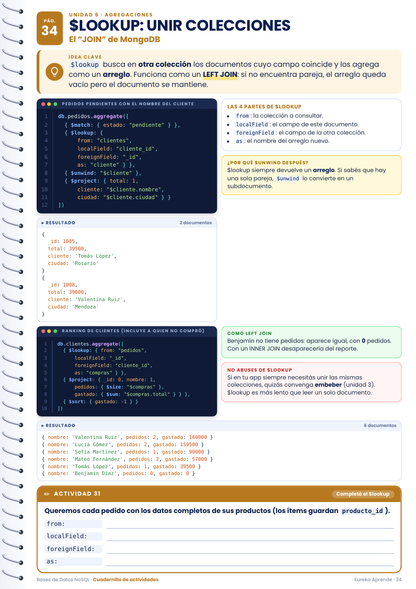The image size is (416, 589).
Task: Click the '$unwind: "$cliente"' code line
Action: 102,173
